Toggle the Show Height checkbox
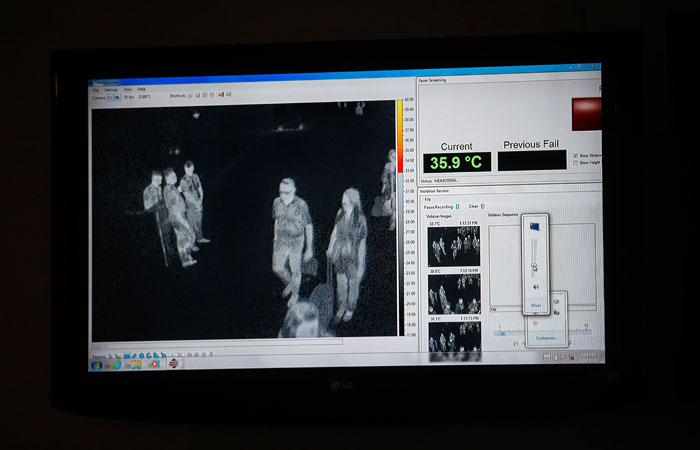The height and width of the screenshot is (450, 700). point(575,162)
